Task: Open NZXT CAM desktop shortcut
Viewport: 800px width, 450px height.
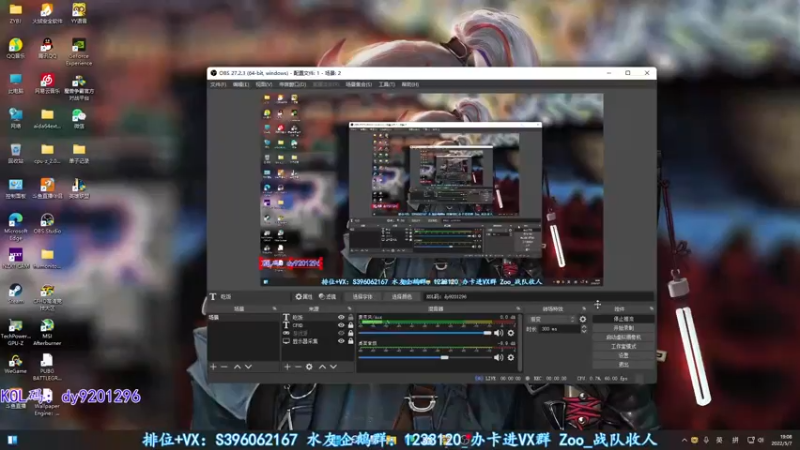Action: [x=16, y=259]
